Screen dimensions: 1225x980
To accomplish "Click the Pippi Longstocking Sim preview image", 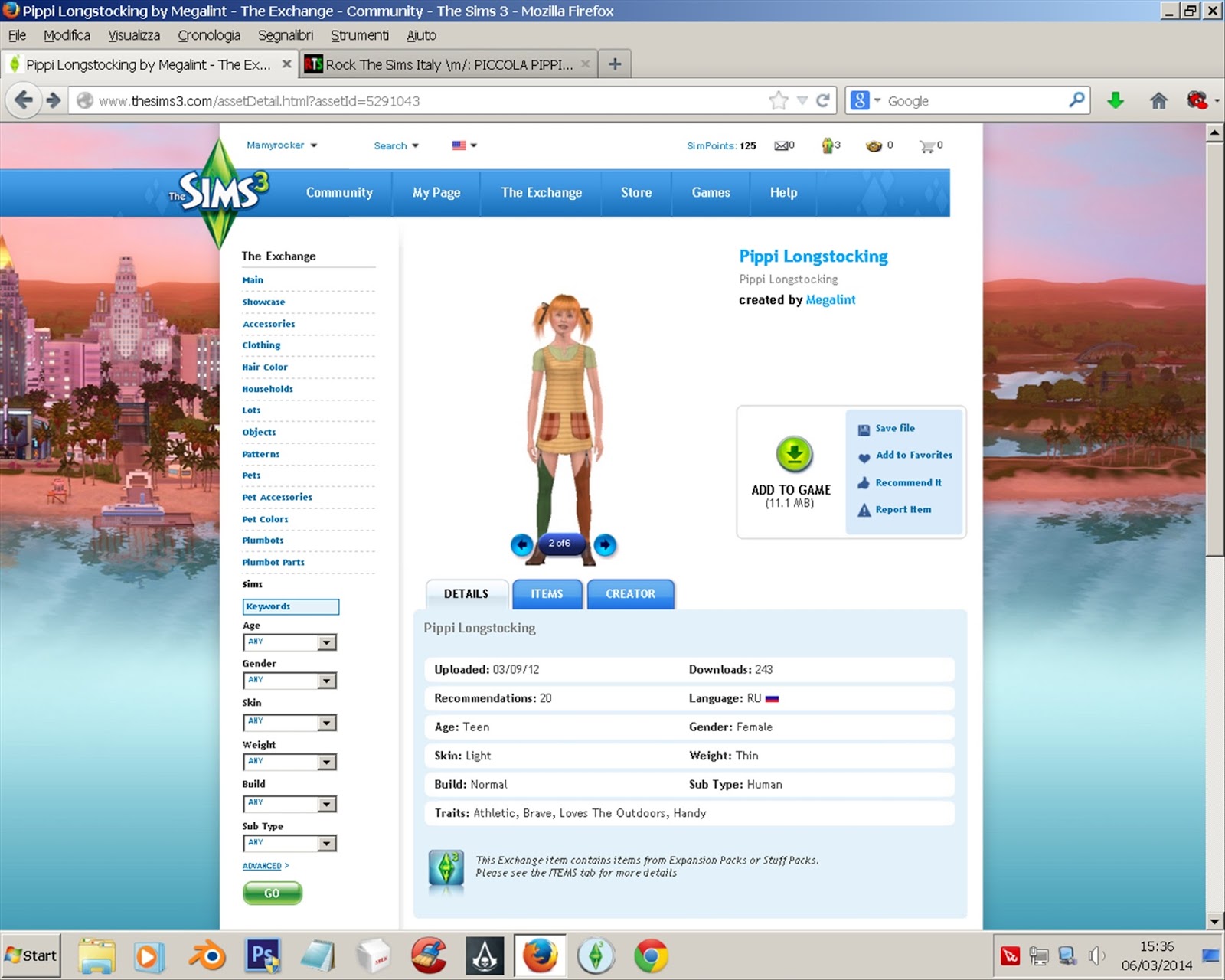I will pos(563,429).
